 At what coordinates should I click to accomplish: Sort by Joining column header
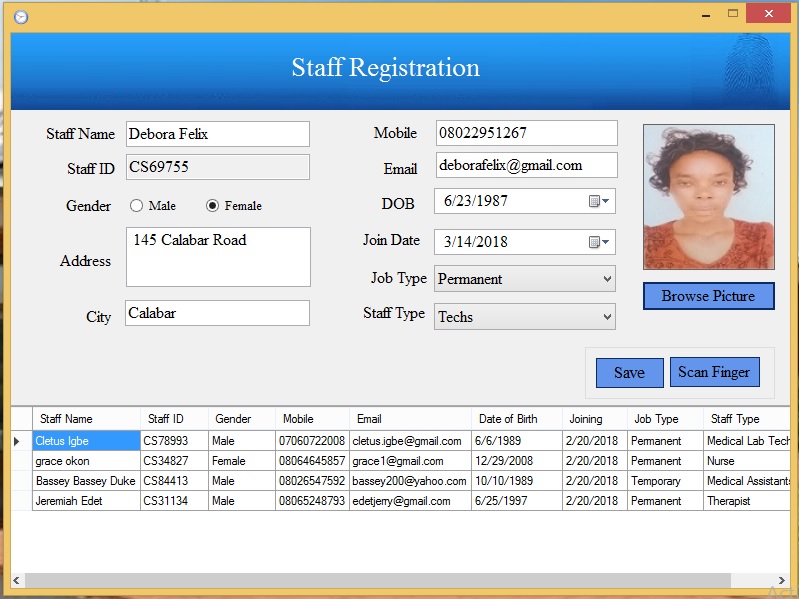click(595, 419)
